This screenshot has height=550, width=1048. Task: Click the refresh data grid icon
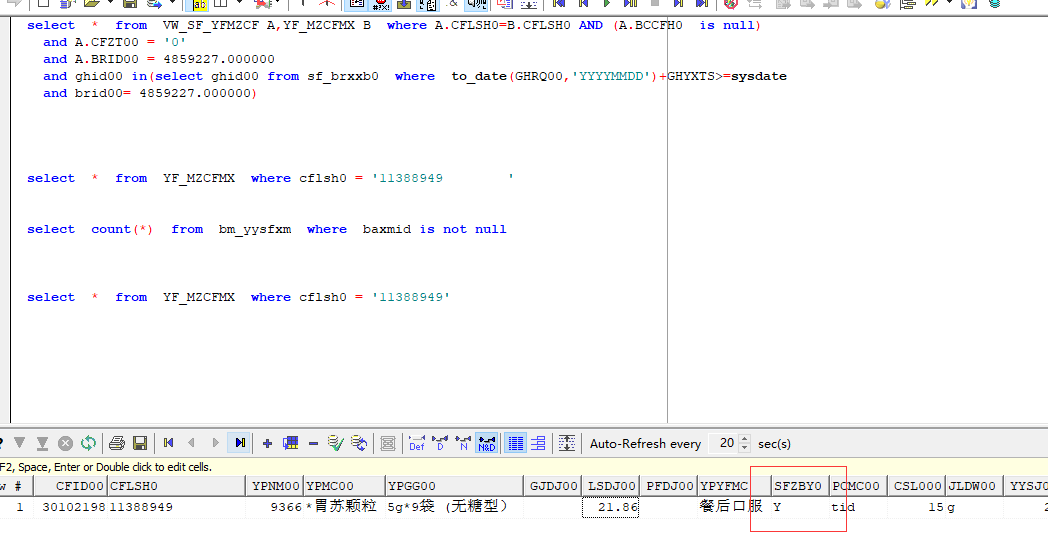[x=88, y=443]
